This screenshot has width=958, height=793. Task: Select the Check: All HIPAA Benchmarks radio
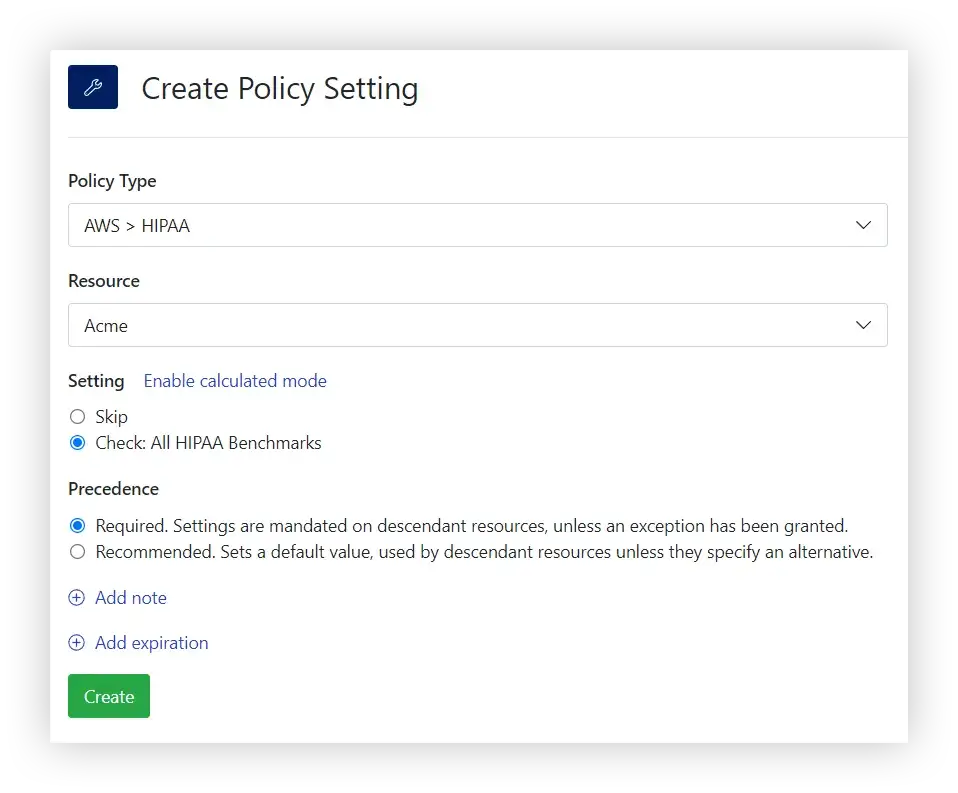(78, 443)
